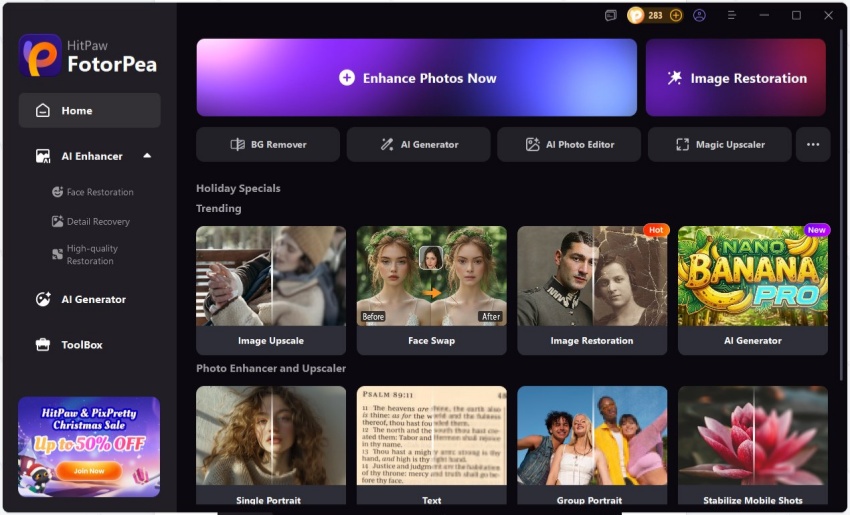
Task: Click the gold coin credits icon
Action: tap(635, 15)
